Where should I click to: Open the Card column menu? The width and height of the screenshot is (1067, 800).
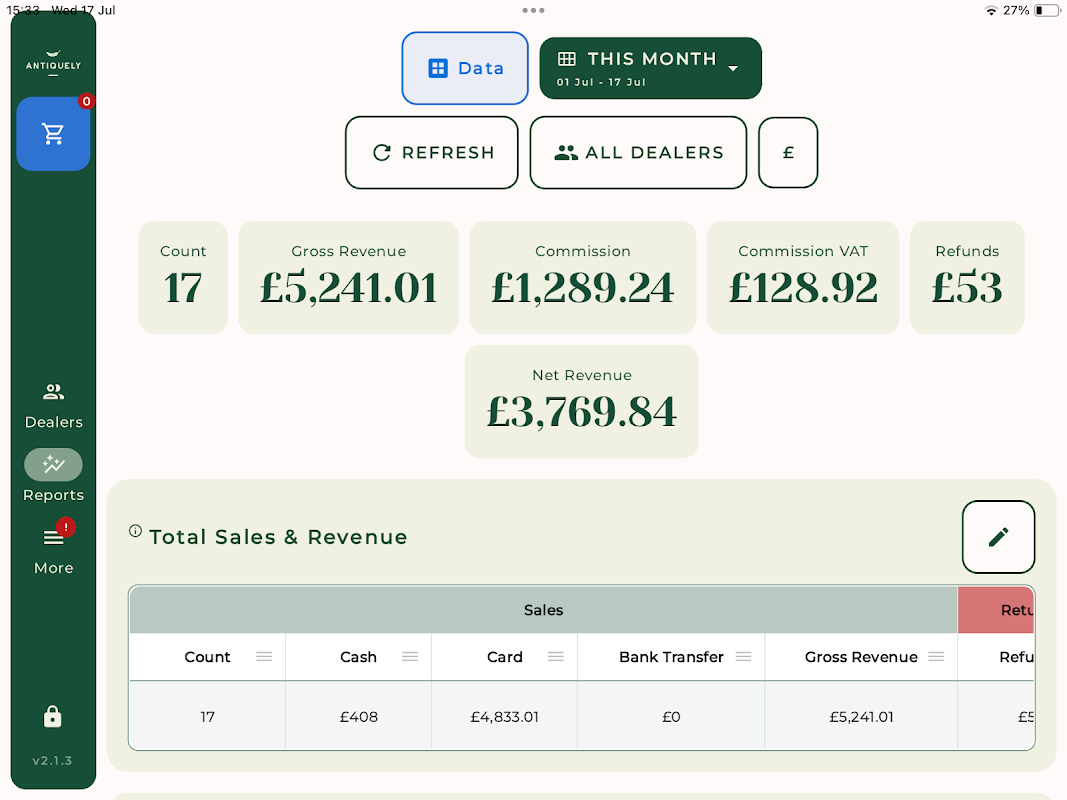[556, 657]
